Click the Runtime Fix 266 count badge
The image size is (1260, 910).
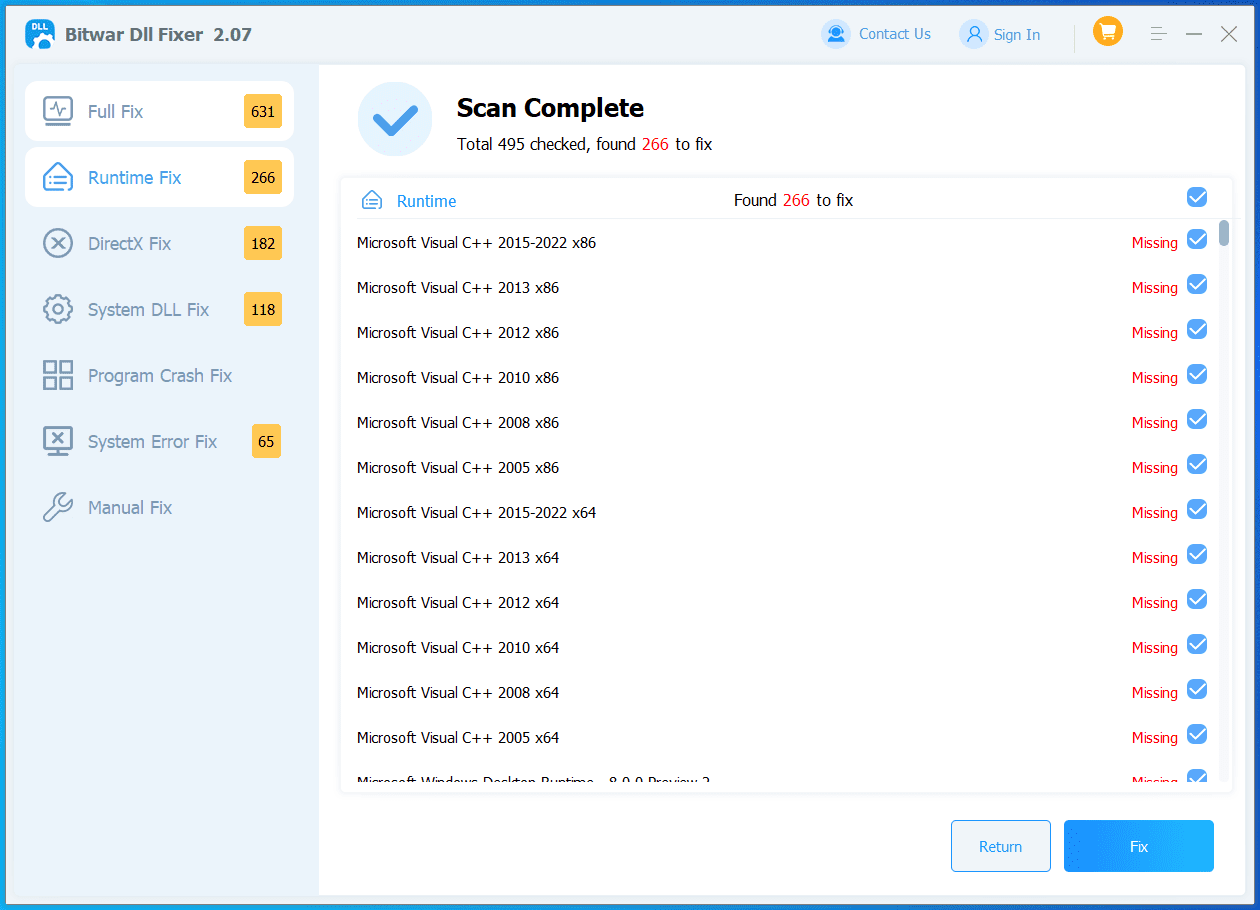click(263, 177)
